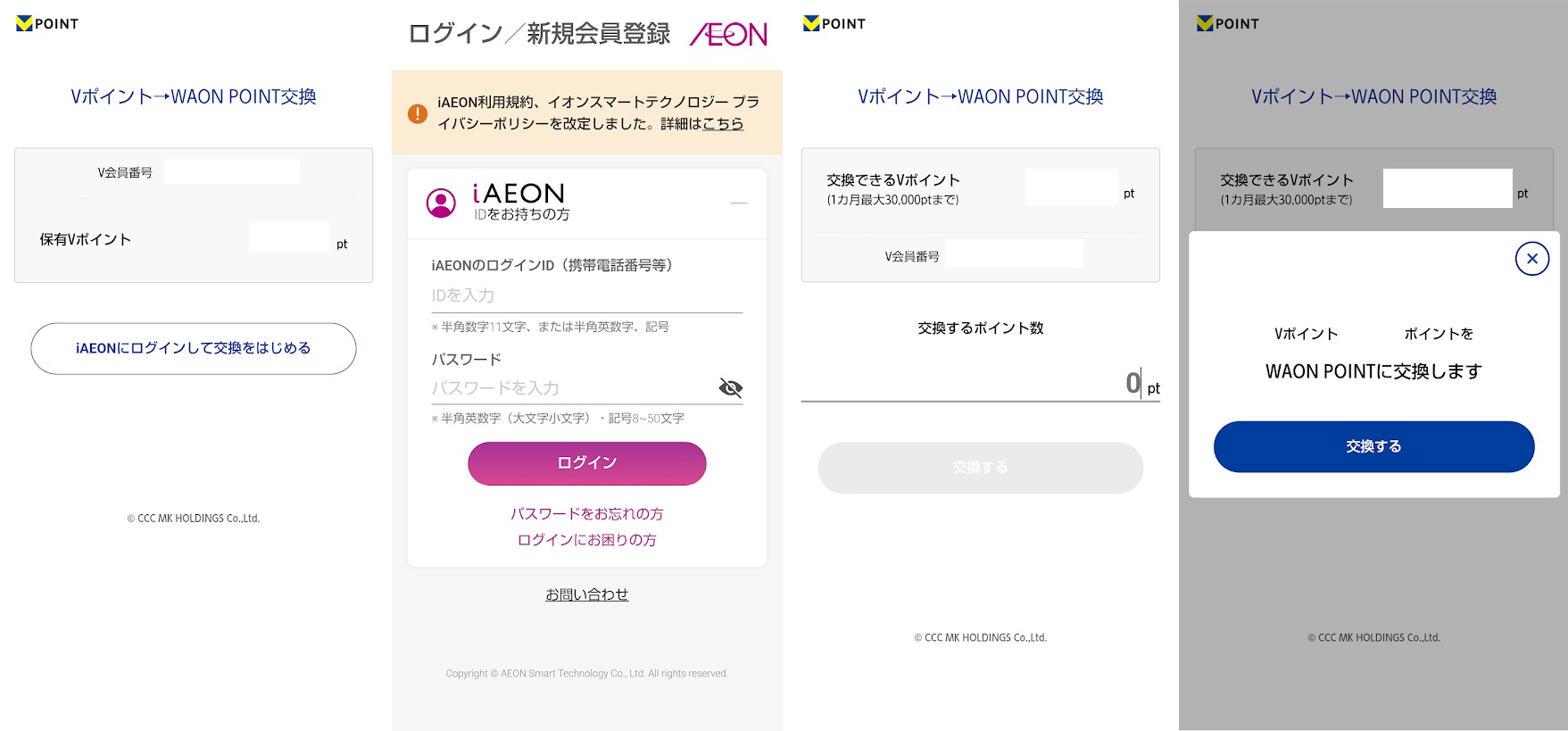
Task: Click V POINT logo on dimmed confirmation page
Action: (1228, 23)
